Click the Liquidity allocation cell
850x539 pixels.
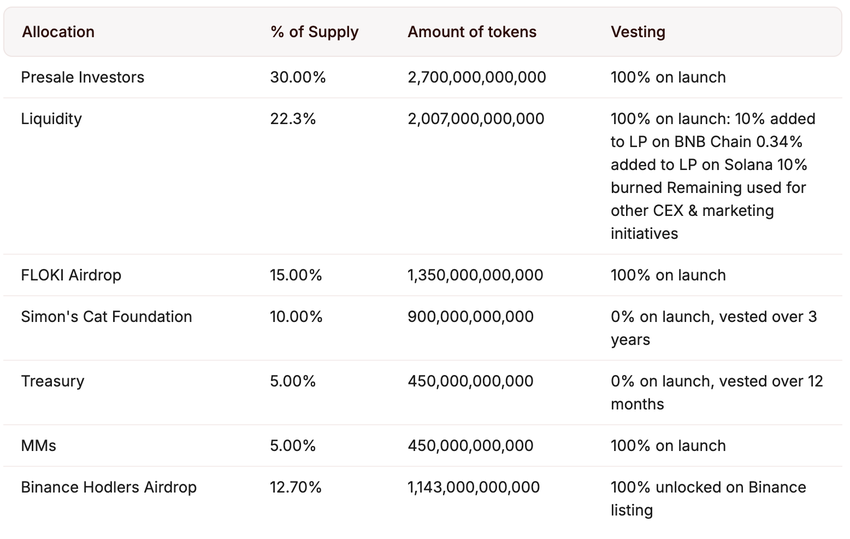[x=52, y=119]
